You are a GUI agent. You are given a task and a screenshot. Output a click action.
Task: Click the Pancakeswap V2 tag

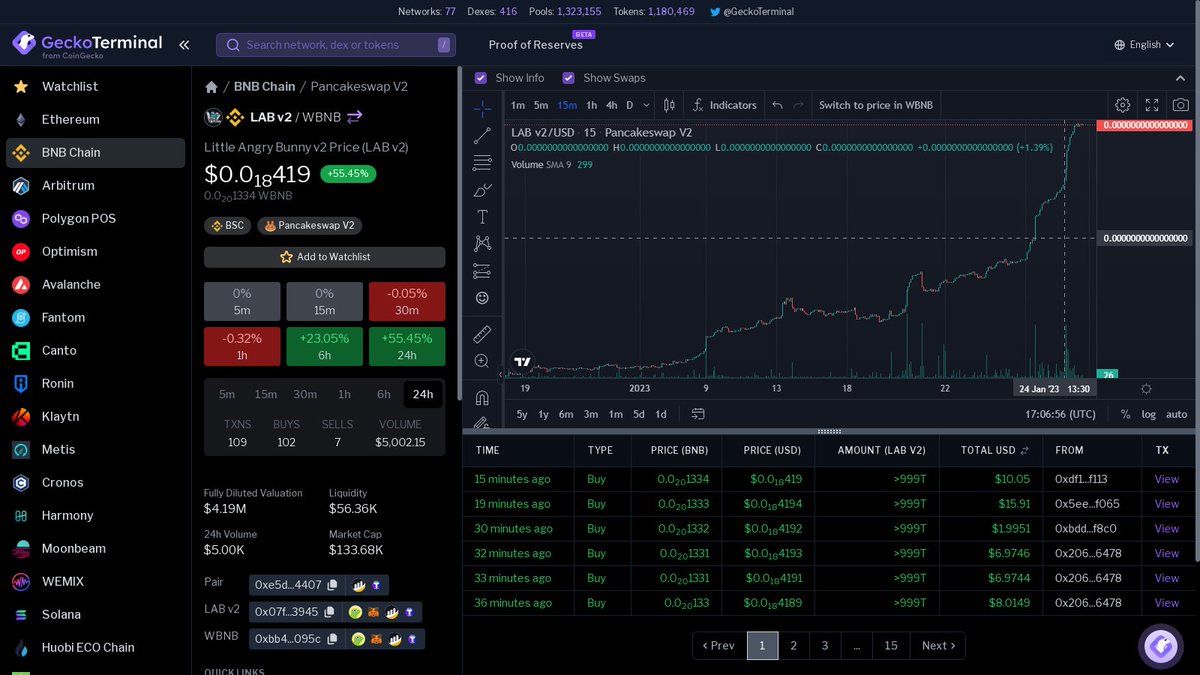(x=311, y=226)
